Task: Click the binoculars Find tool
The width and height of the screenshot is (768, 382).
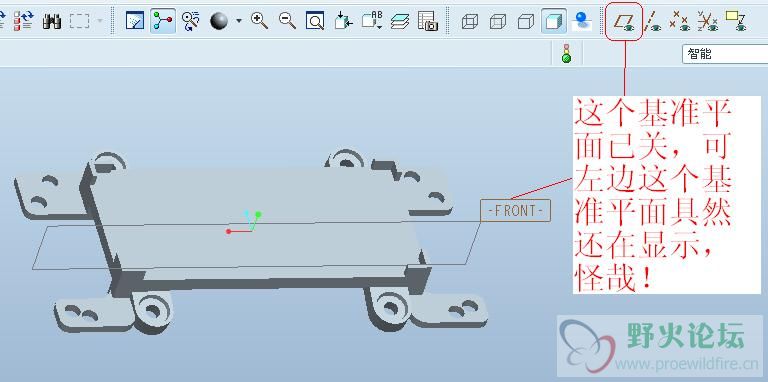Action: click(51, 21)
